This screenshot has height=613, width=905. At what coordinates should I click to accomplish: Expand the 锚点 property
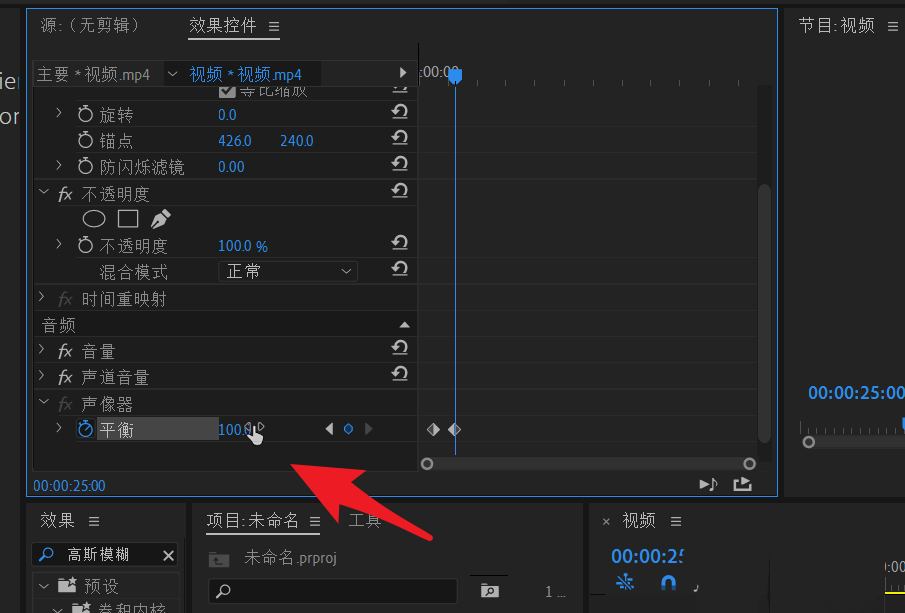(x=57, y=140)
